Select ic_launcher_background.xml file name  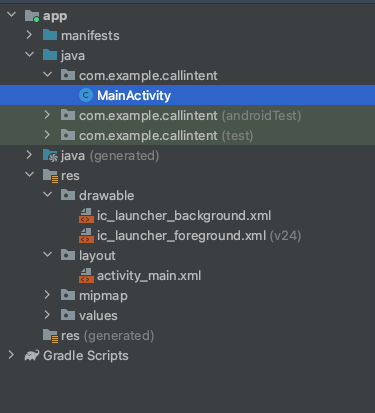click(184, 216)
